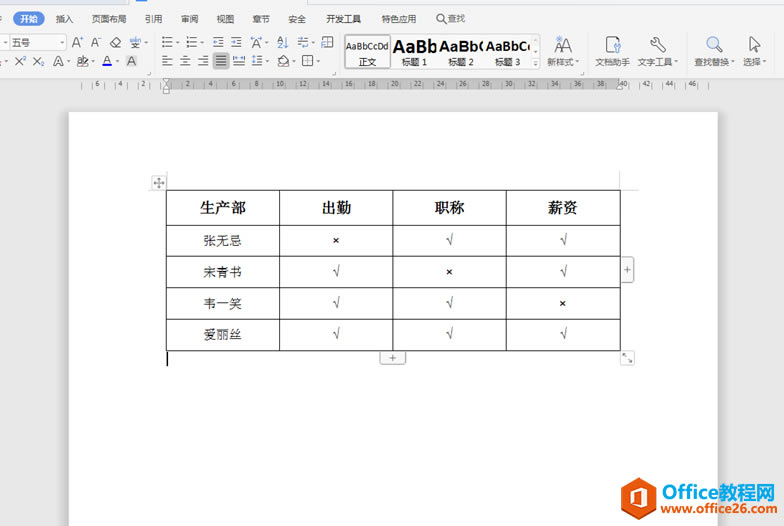Open the 特色应用 tab
This screenshot has width=784, height=526.
399,19
